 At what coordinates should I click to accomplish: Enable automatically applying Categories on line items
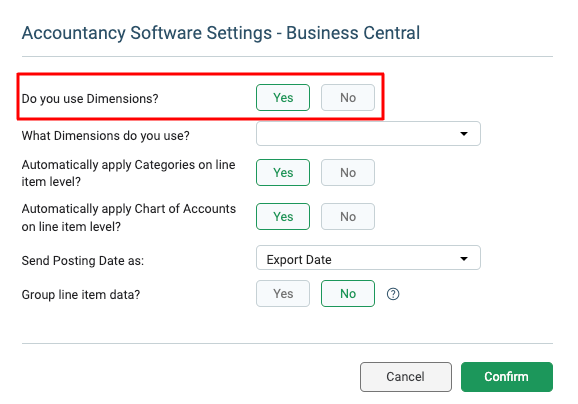coord(283,173)
